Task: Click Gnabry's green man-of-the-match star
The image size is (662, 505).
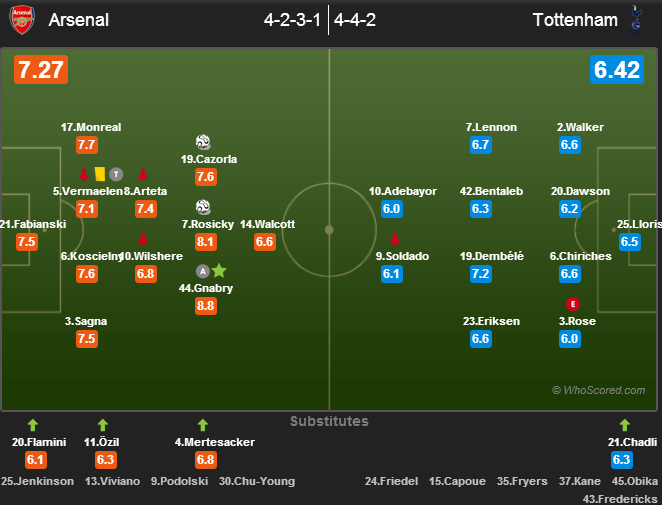Action: click(x=219, y=271)
